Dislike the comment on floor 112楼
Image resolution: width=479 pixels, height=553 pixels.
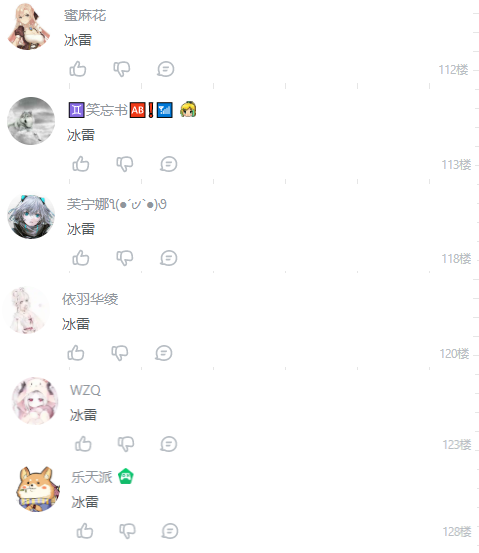[122, 69]
